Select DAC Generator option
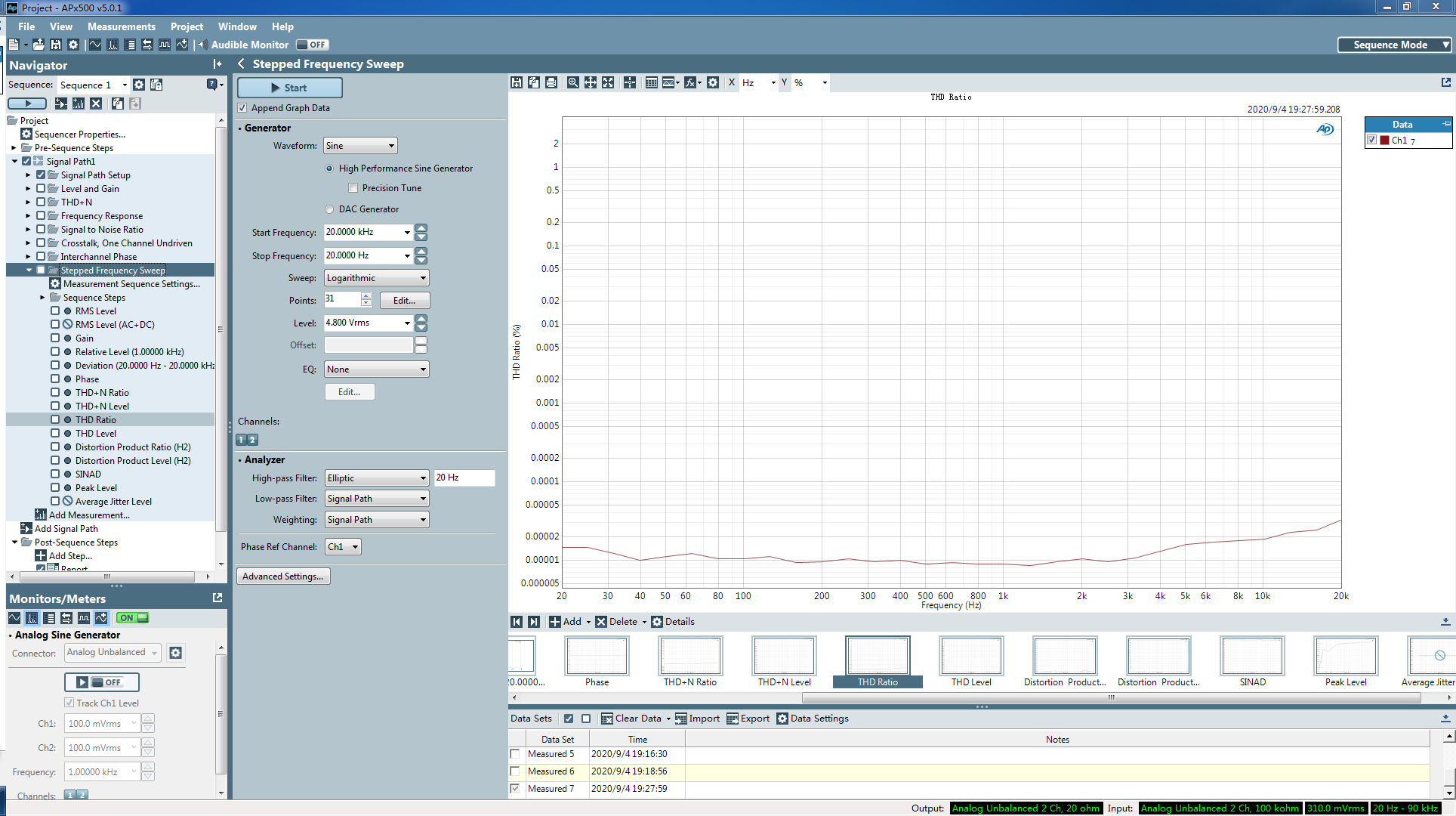 click(329, 209)
